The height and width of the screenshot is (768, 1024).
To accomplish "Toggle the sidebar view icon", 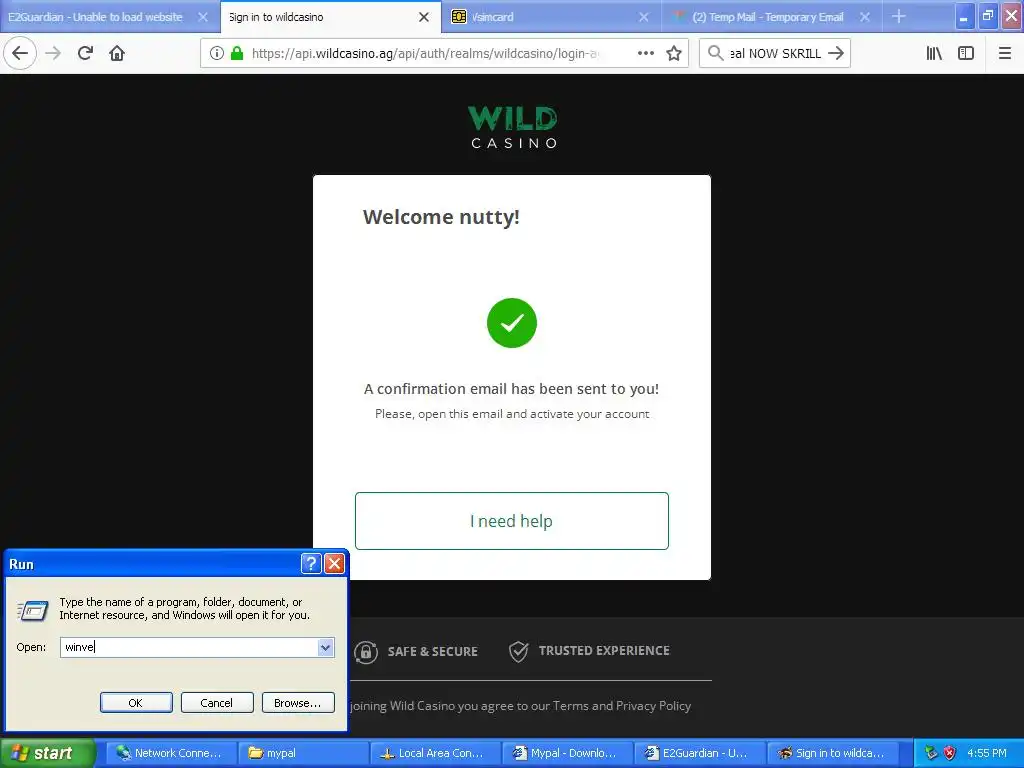I will coord(966,54).
